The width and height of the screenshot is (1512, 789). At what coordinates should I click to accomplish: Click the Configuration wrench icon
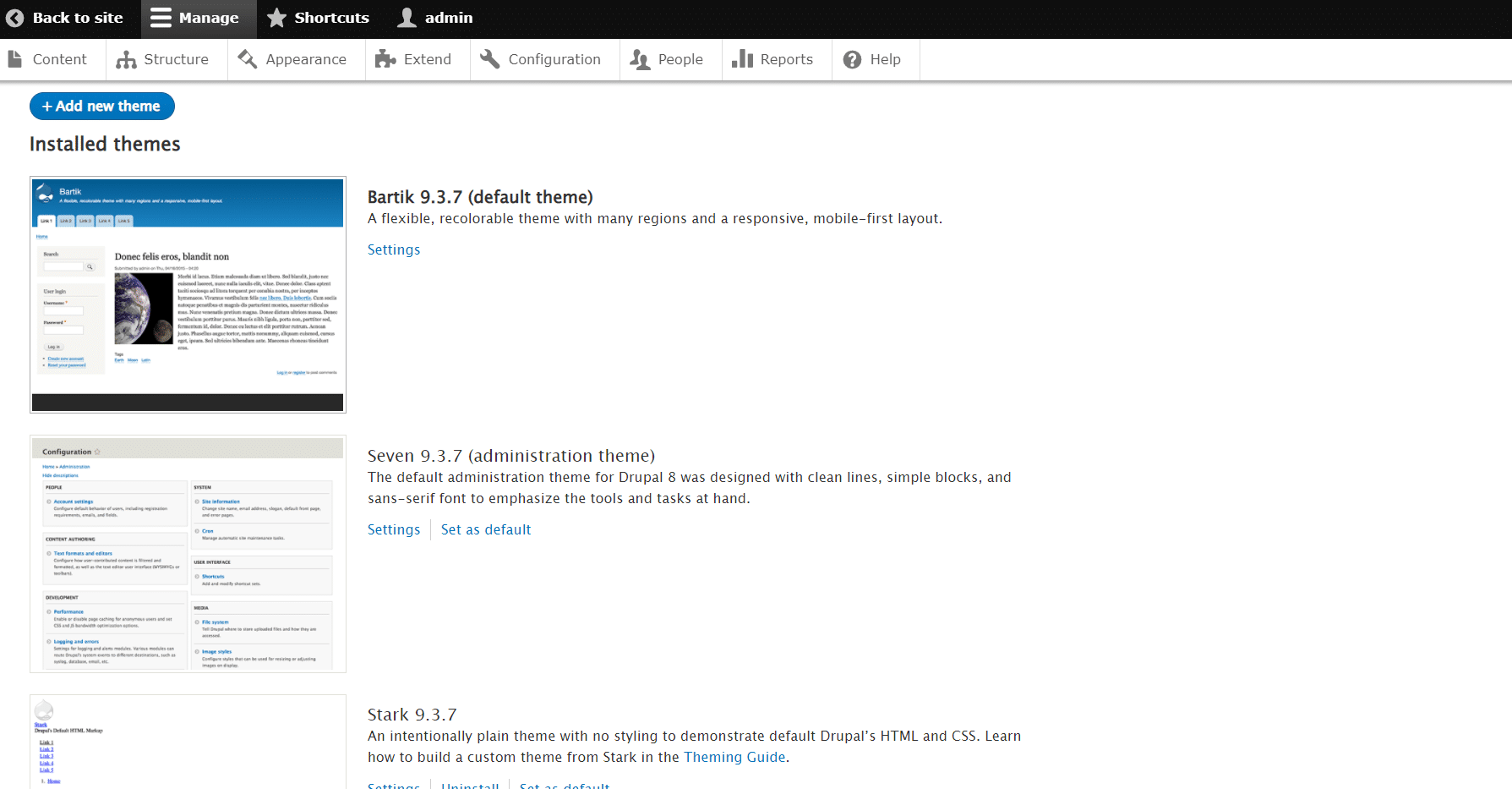coord(490,59)
